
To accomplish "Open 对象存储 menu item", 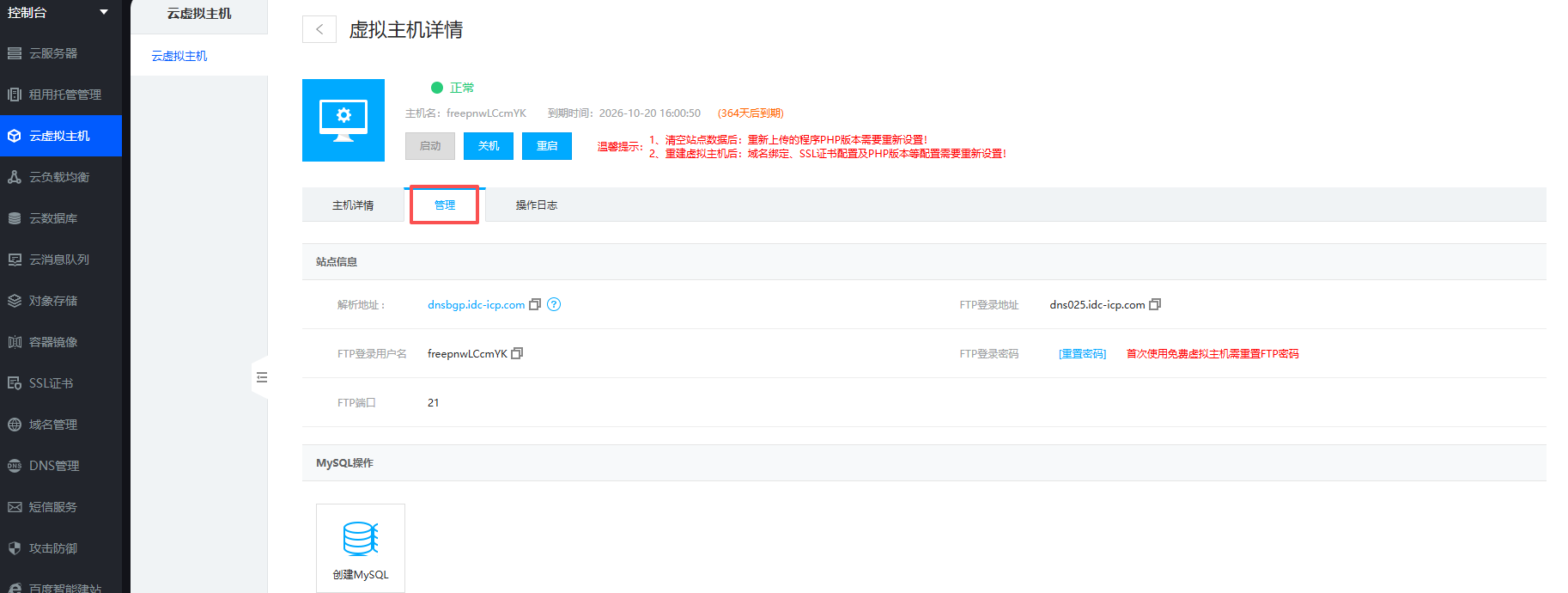I will tap(61, 301).
